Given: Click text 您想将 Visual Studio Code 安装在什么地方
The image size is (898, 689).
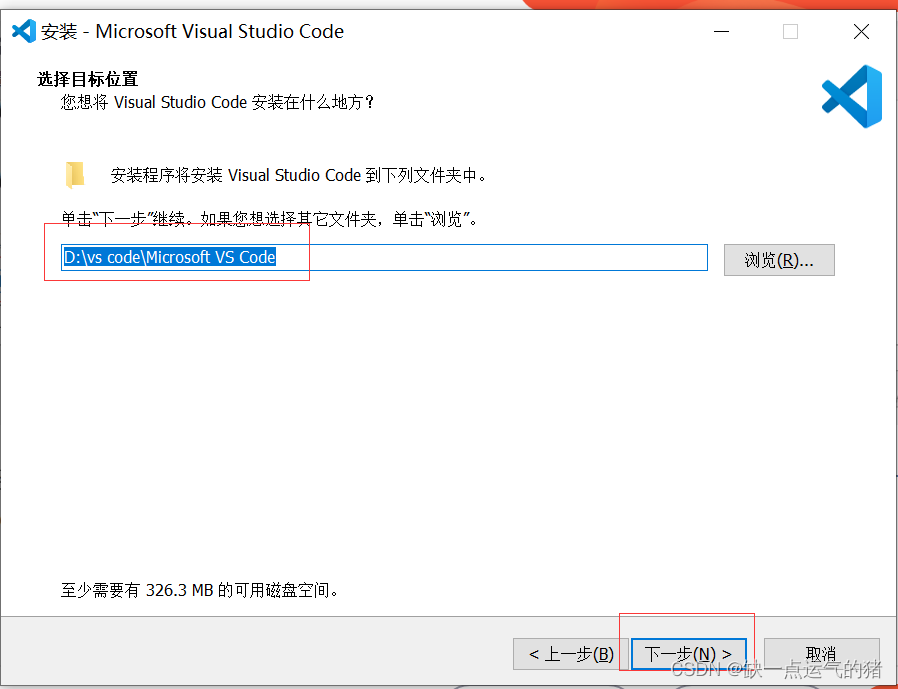Looking at the screenshot, I should (217, 103).
